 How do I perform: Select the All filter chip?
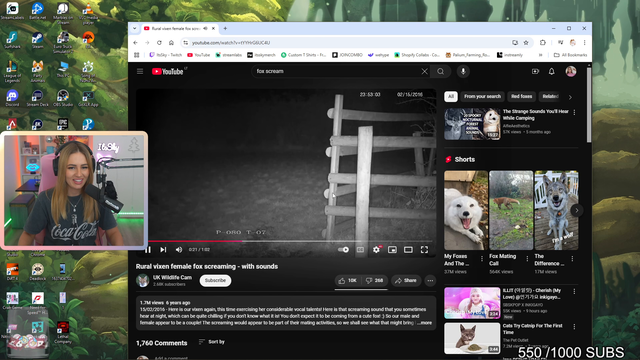pos(451,96)
